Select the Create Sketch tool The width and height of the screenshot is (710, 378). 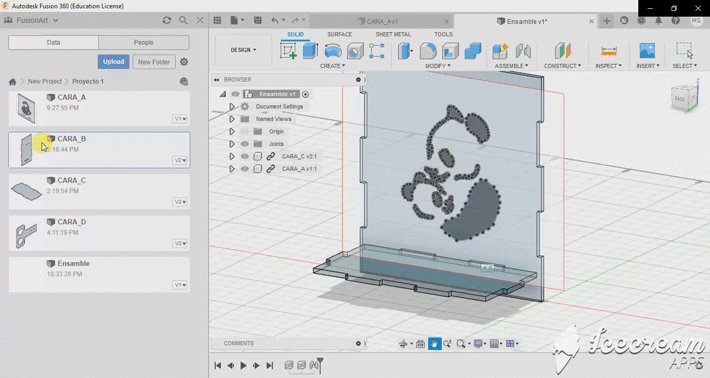288,51
